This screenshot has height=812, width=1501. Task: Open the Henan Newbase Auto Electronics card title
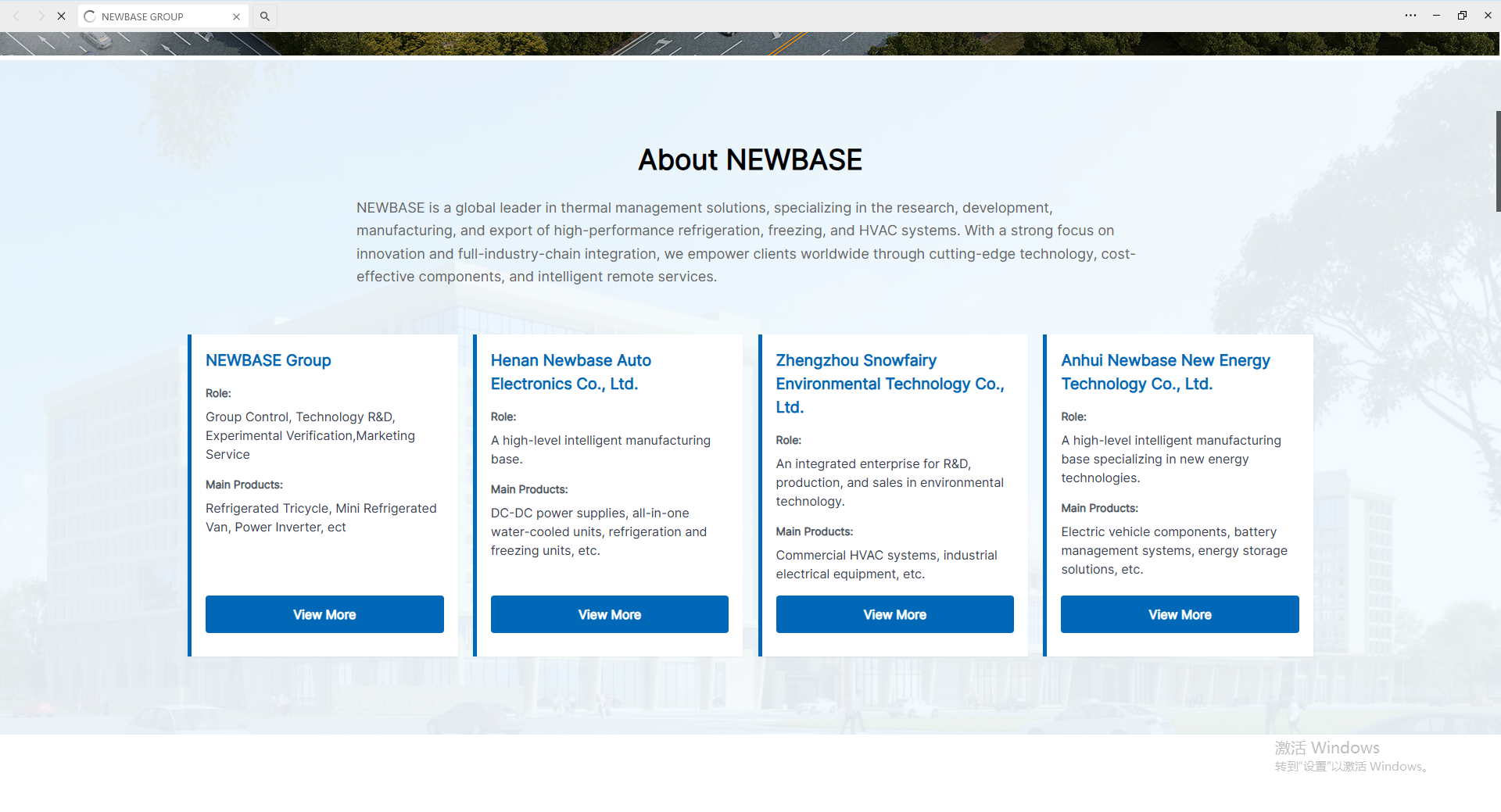(571, 372)
